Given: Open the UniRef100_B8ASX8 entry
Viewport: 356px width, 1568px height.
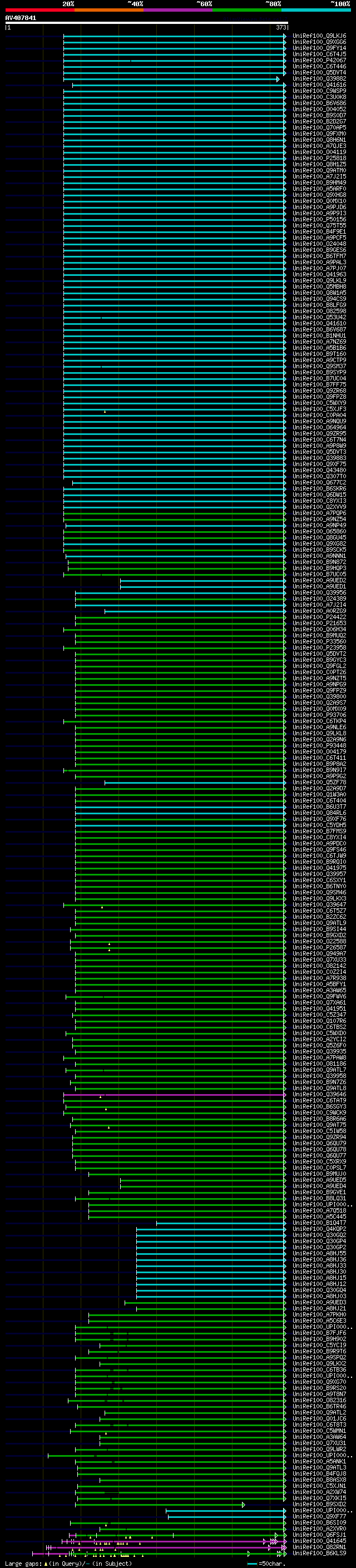Looking at the screenshot, I should pyautogui.click(x=319, y=1479).
